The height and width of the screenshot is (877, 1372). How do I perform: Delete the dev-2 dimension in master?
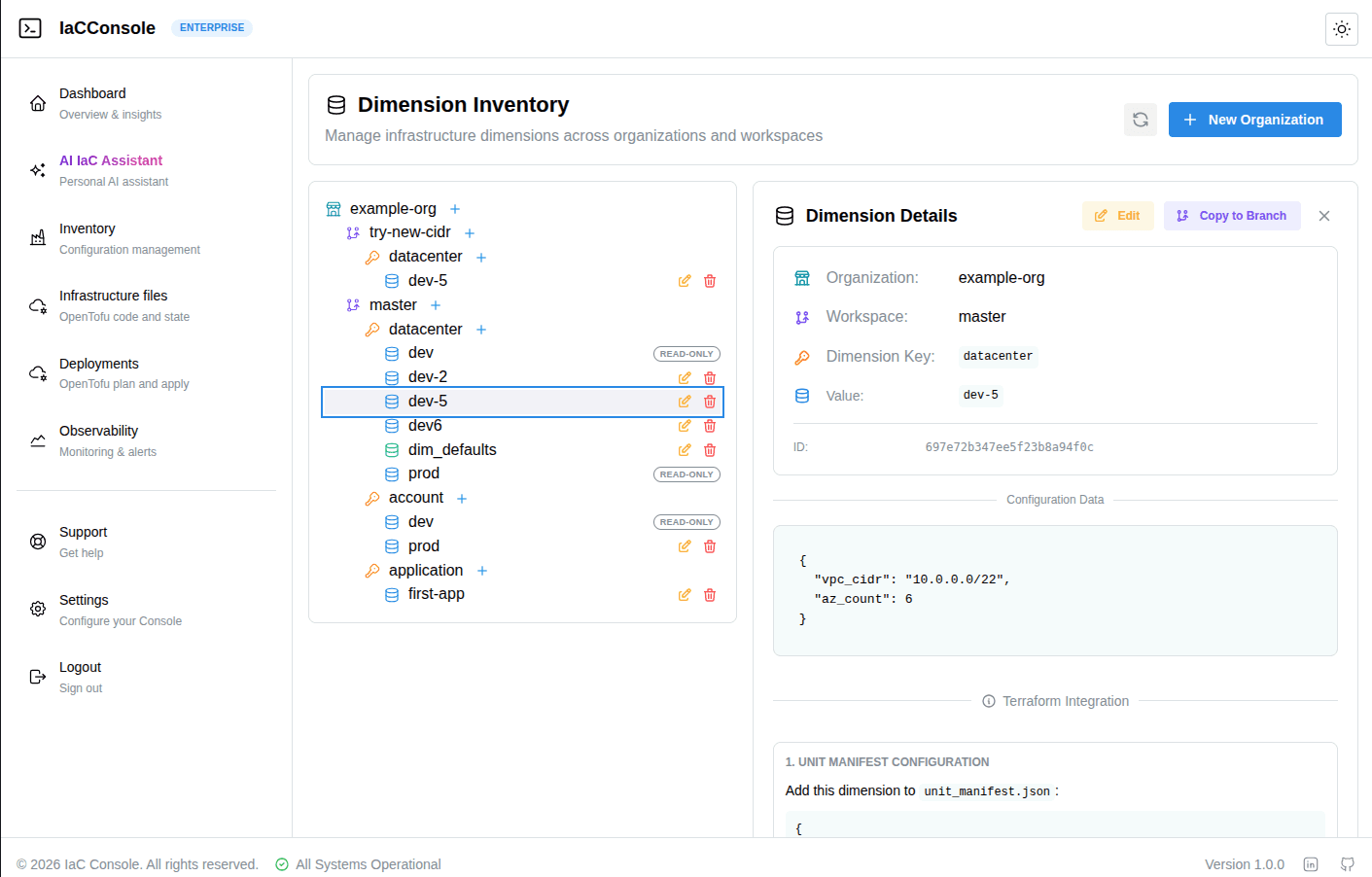pos(710,378)
